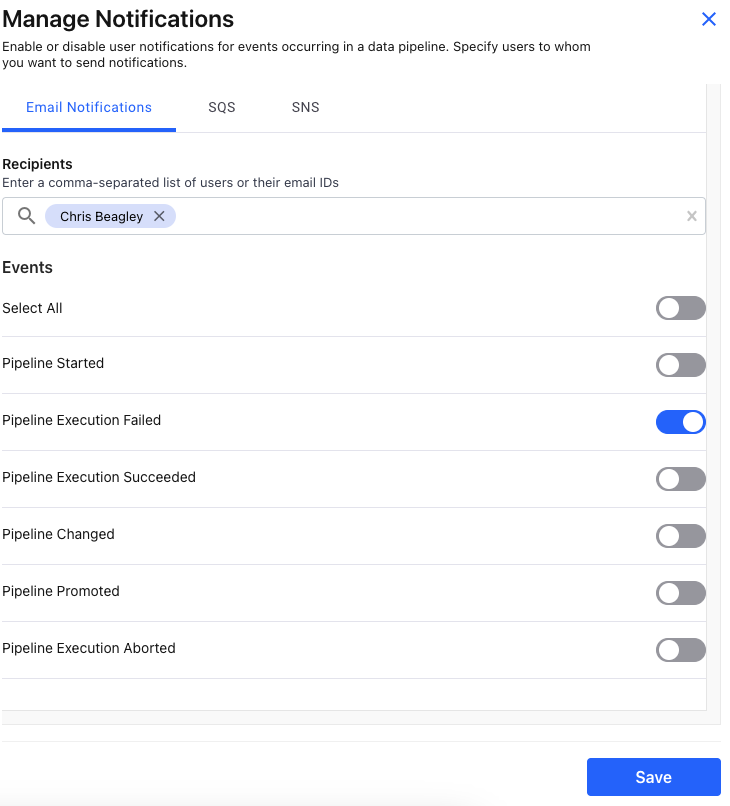Image resolution: width=730 pixels, height=806 pixels.
Task: Click inside the Recipients input field
Action: [420, 216]
